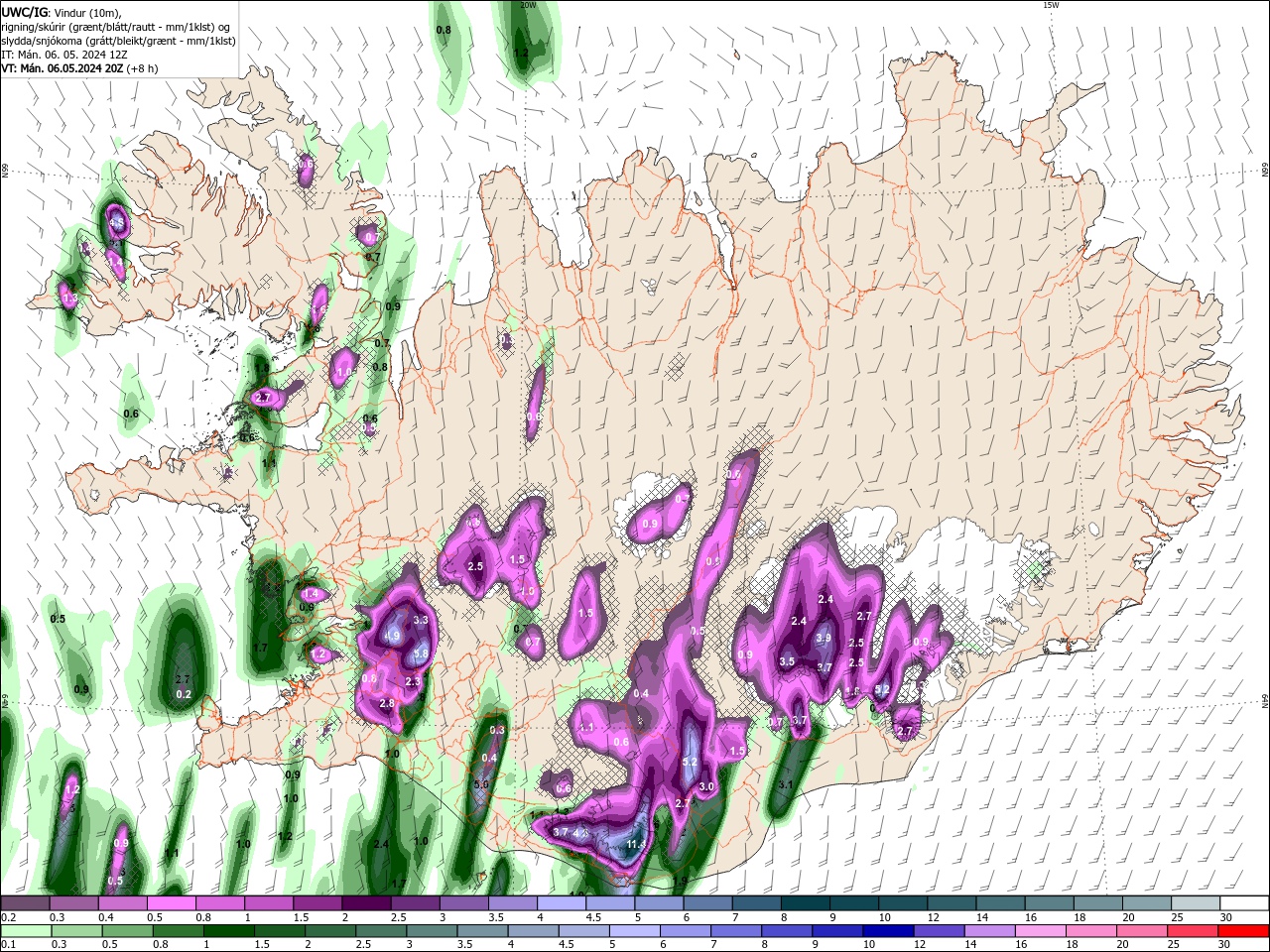Screen dimensions: 1270x952
Task: Click the darkest purple swatch labeled 2 in snow legend
Action: [366, 903]
